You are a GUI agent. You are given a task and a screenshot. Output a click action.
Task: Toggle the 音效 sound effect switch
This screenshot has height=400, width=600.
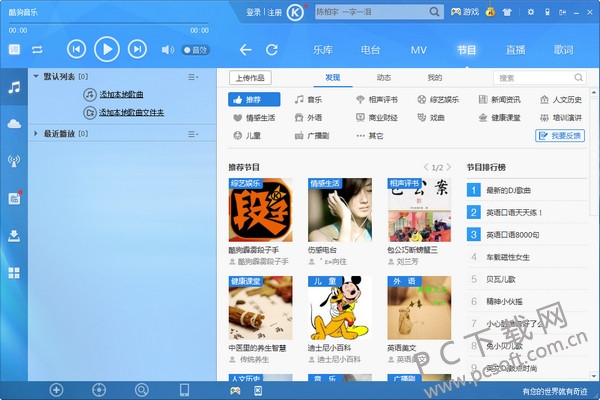[x=196, y=50]
